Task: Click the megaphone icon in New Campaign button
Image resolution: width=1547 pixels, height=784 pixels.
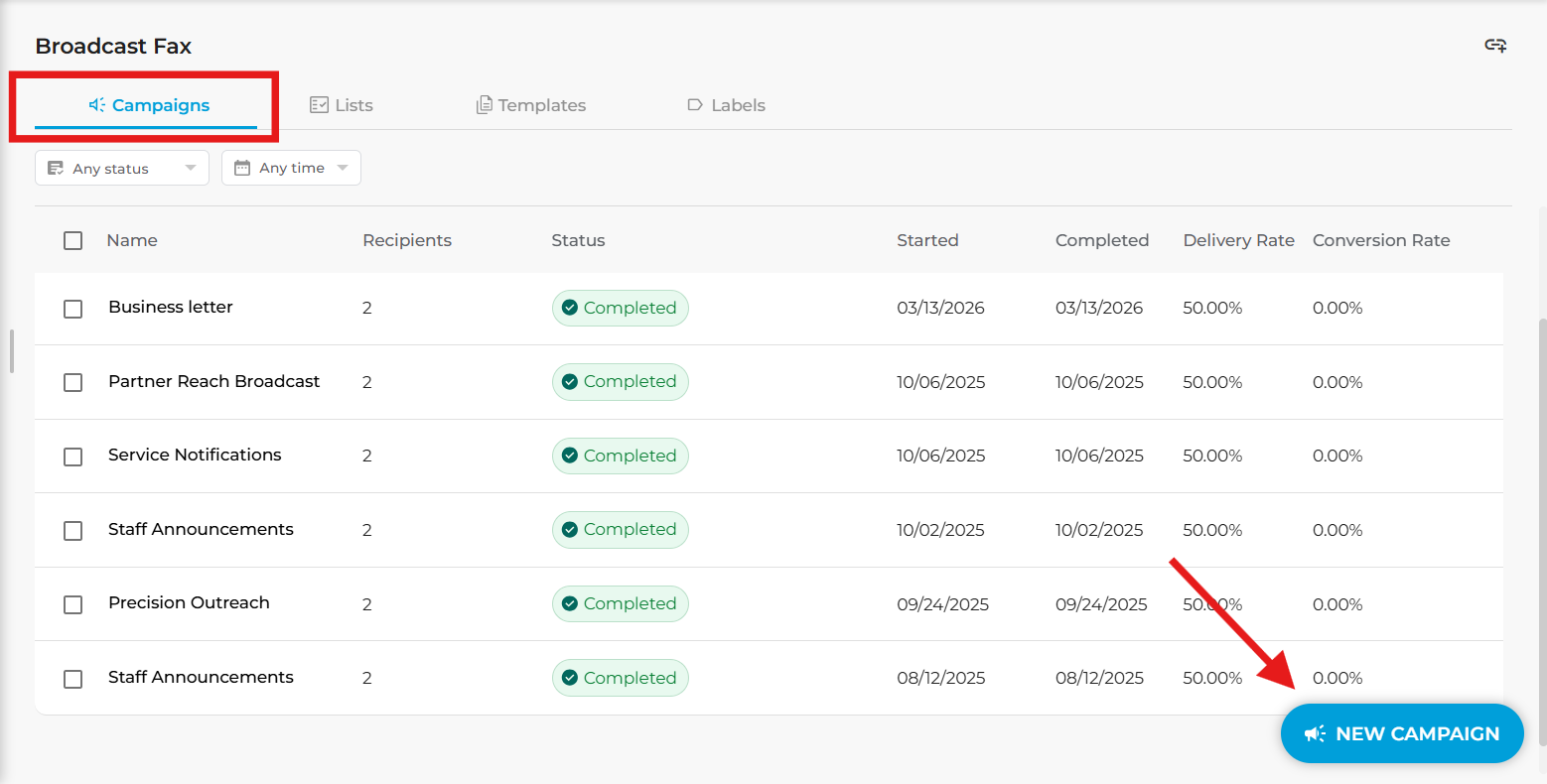Action: 1315,734
